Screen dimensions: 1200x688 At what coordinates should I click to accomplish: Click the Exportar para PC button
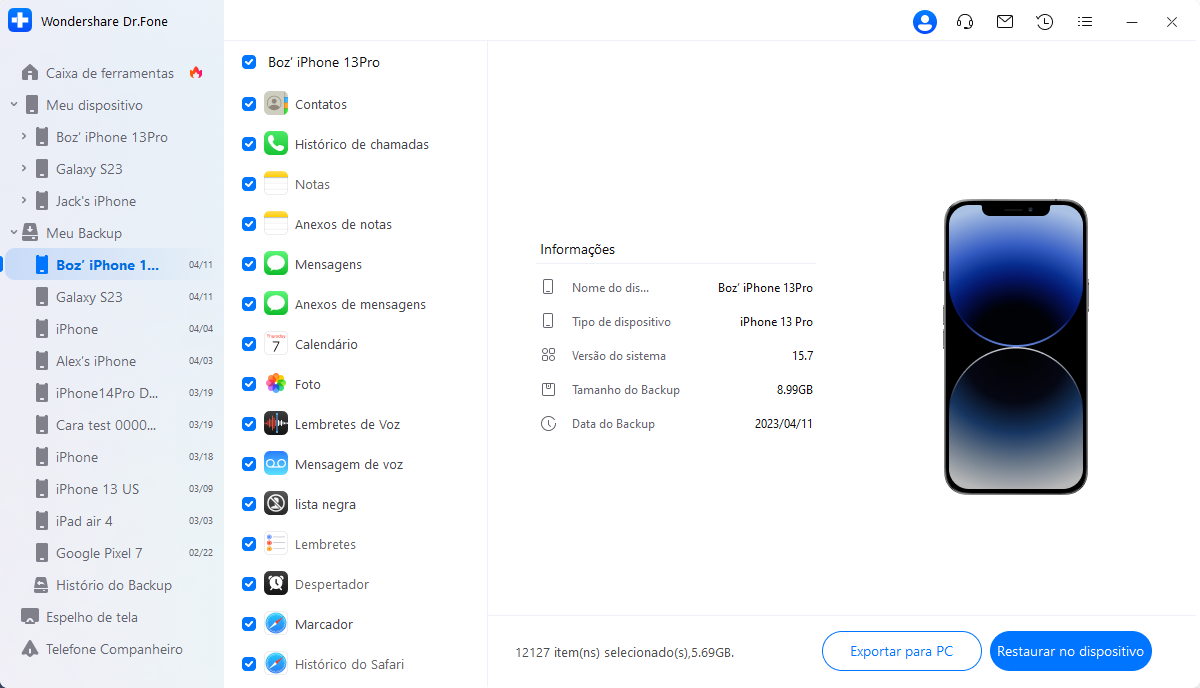[x=901, y=651]
